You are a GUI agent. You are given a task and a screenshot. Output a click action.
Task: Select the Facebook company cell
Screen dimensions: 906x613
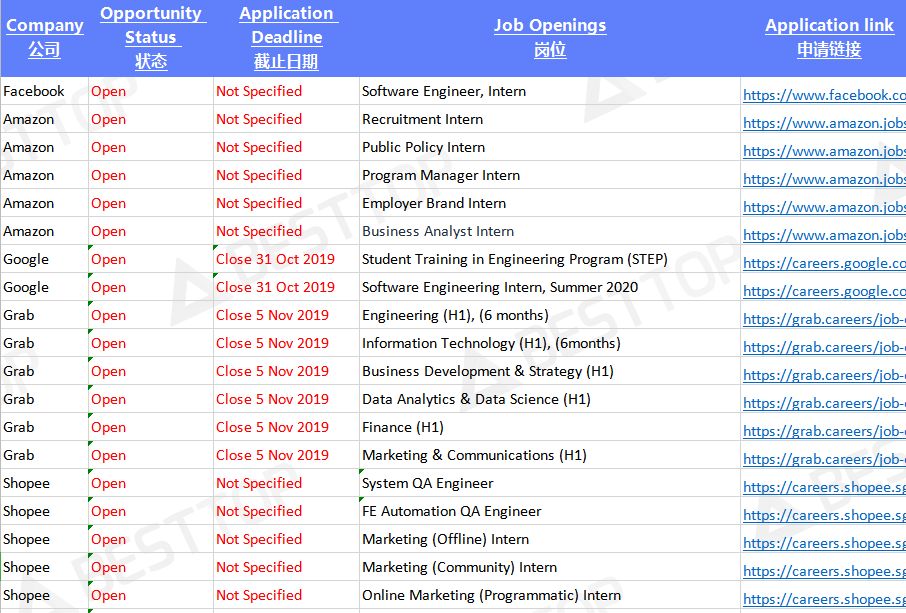coord(44,91)
